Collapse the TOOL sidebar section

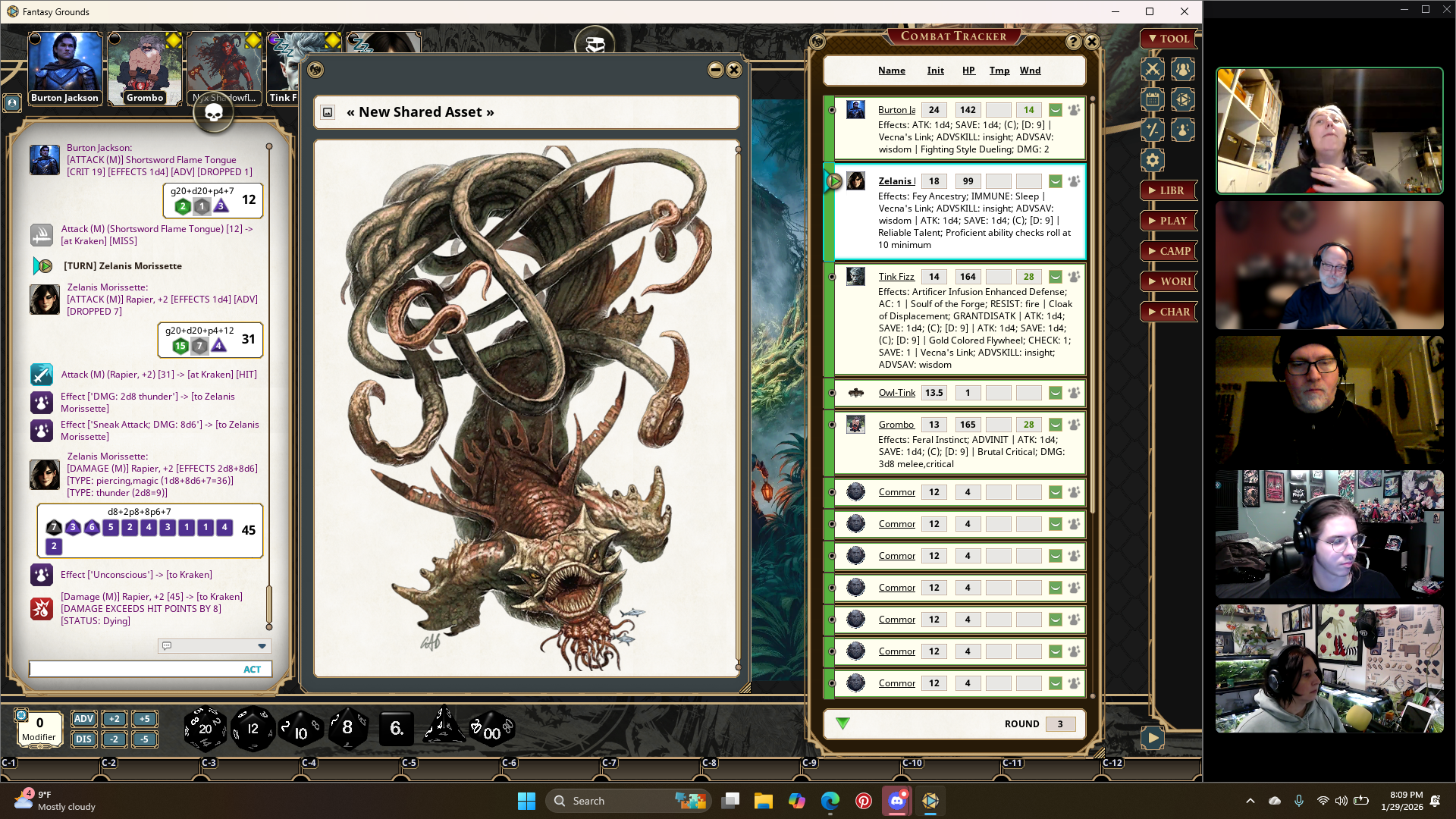(x=1169, y=39)
